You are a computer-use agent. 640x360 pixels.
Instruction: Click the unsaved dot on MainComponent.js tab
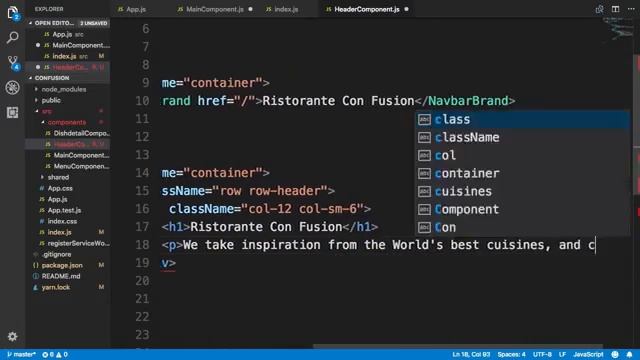point(251,9)
